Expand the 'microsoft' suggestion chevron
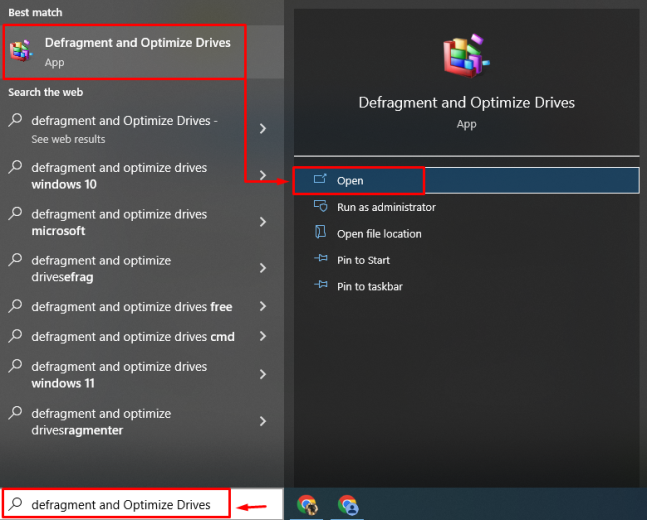This screenshot has height=520, width=647. 263,222
